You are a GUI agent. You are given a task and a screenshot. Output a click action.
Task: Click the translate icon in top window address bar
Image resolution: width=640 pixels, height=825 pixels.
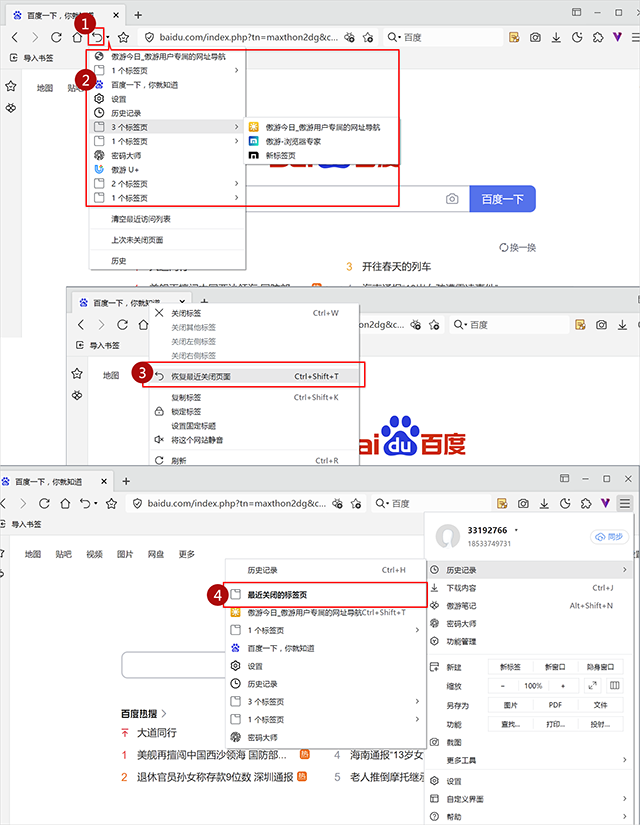pyautogui.click(x=349, y=37)
